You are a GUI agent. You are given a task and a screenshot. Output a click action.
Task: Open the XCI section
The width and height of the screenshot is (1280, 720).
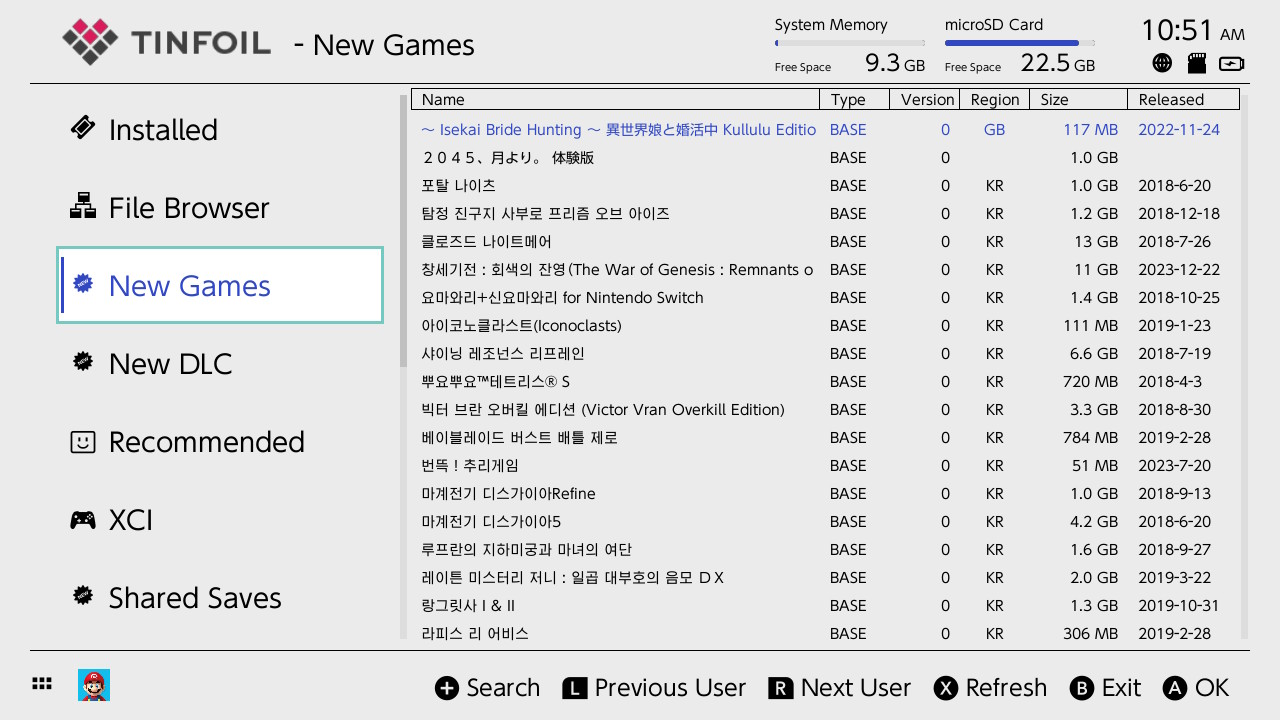coord(220,519)
